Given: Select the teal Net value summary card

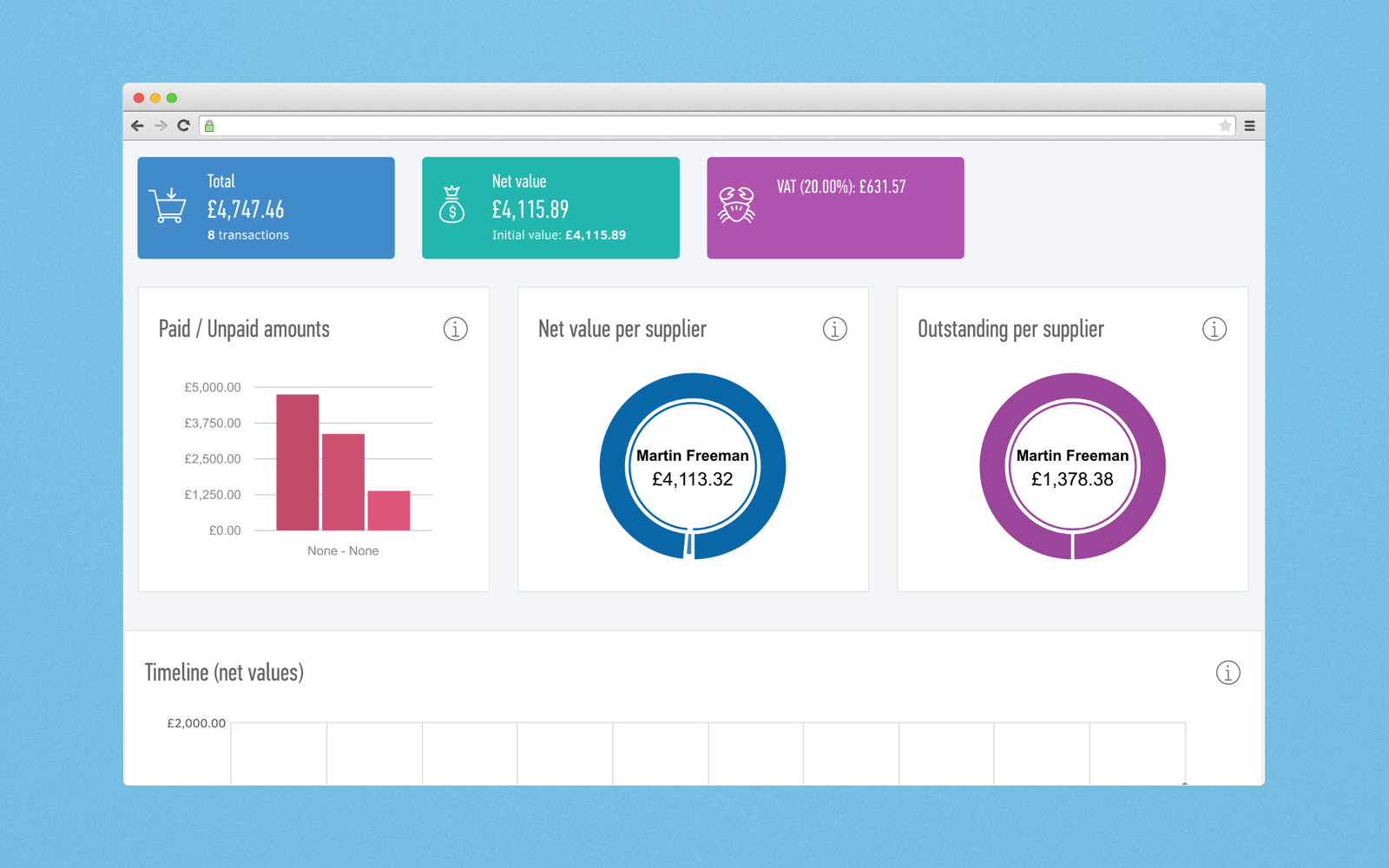Looking at the screenshot, I should 550,207.
